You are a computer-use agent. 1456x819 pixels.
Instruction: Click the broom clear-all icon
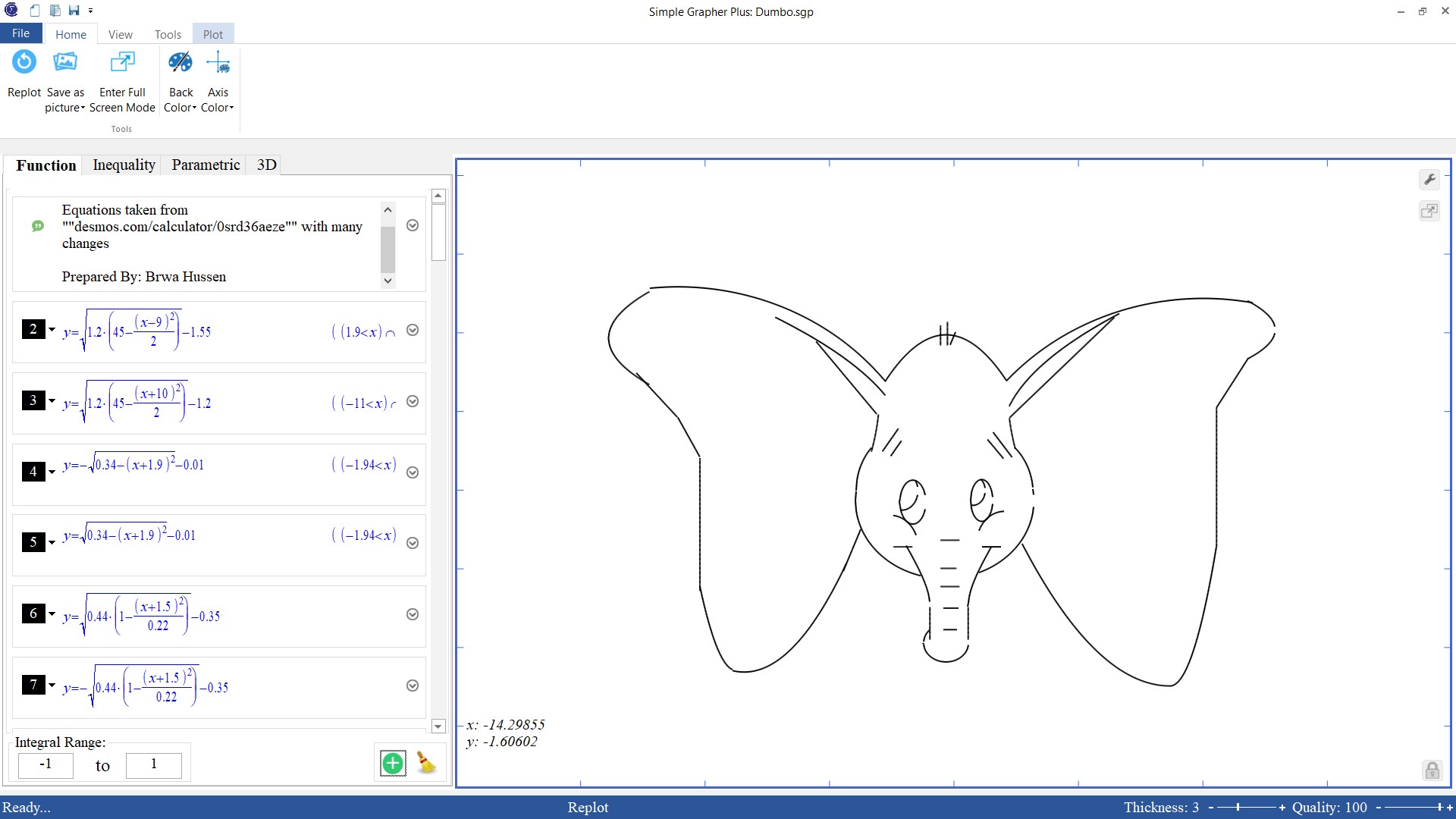click(x=427, y=763)
